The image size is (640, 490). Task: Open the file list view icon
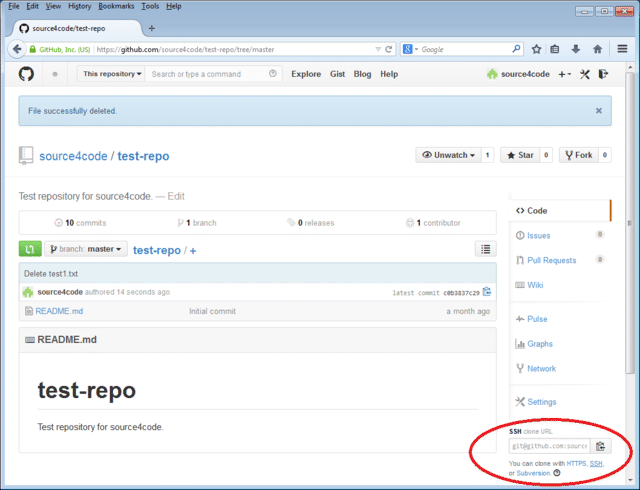point(485,249)
